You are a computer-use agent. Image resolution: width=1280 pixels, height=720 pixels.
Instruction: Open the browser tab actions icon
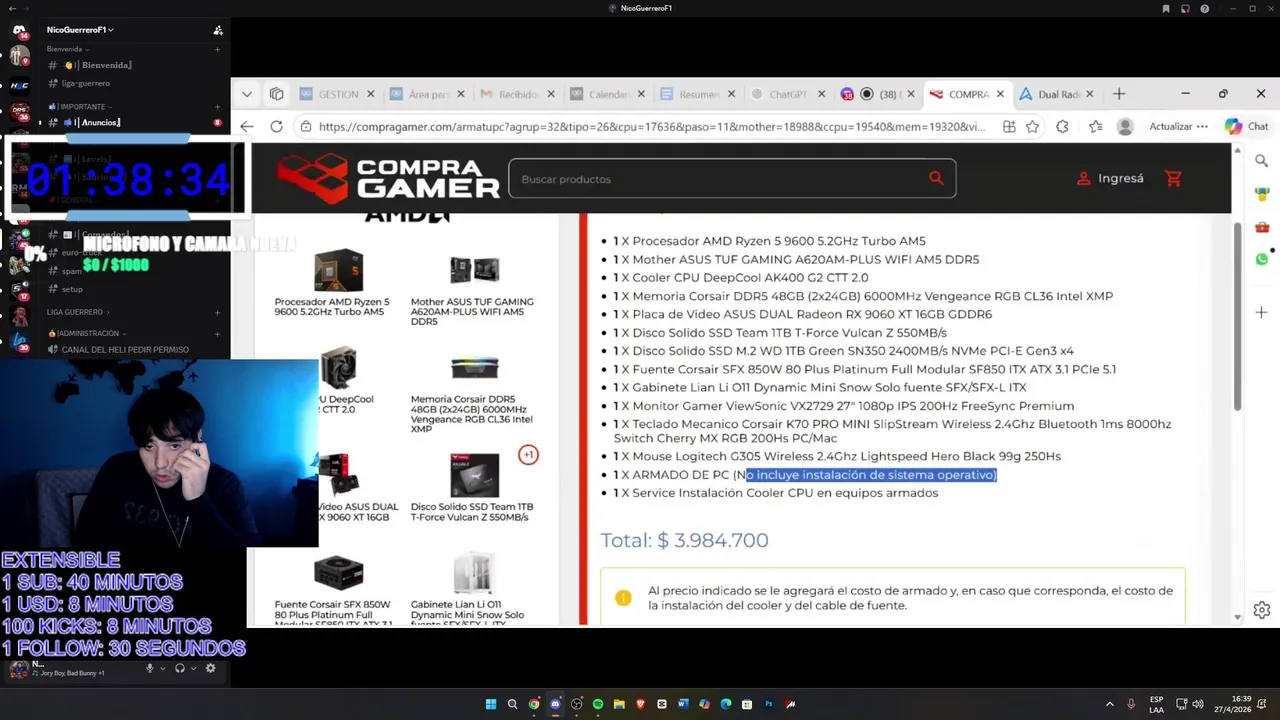click(x=276, y=94)
